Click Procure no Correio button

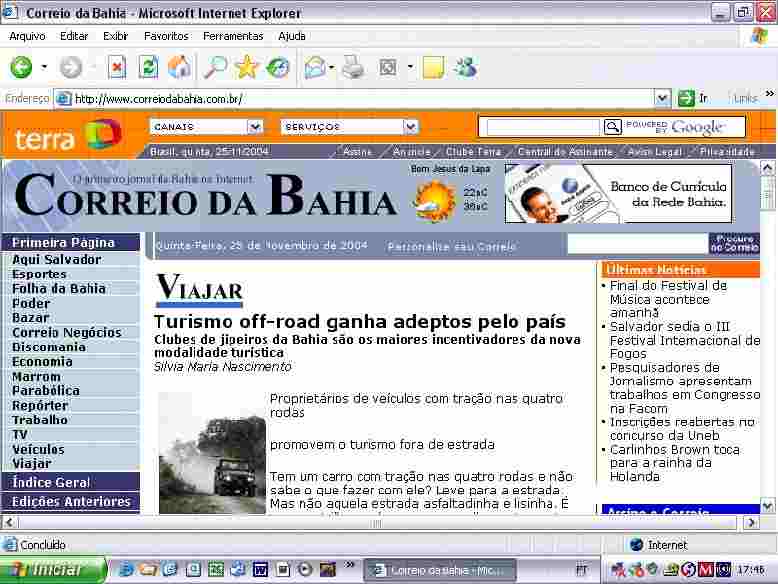click(734, 245)
